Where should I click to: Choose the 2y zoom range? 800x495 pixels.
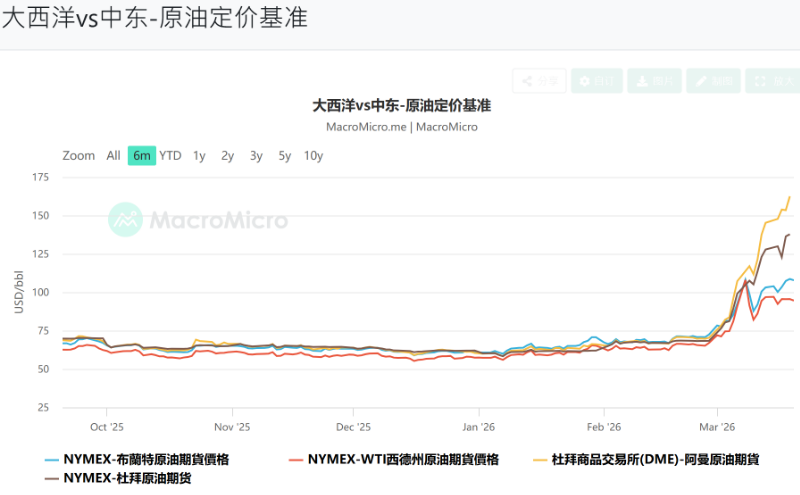point(228,155)
